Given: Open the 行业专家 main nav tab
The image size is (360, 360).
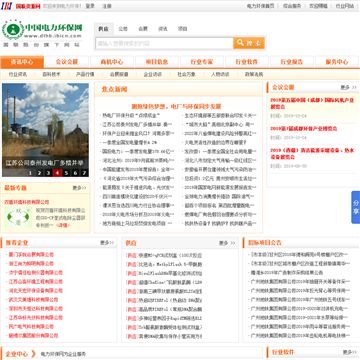Looking at the screenshot, I should (202, 62).
